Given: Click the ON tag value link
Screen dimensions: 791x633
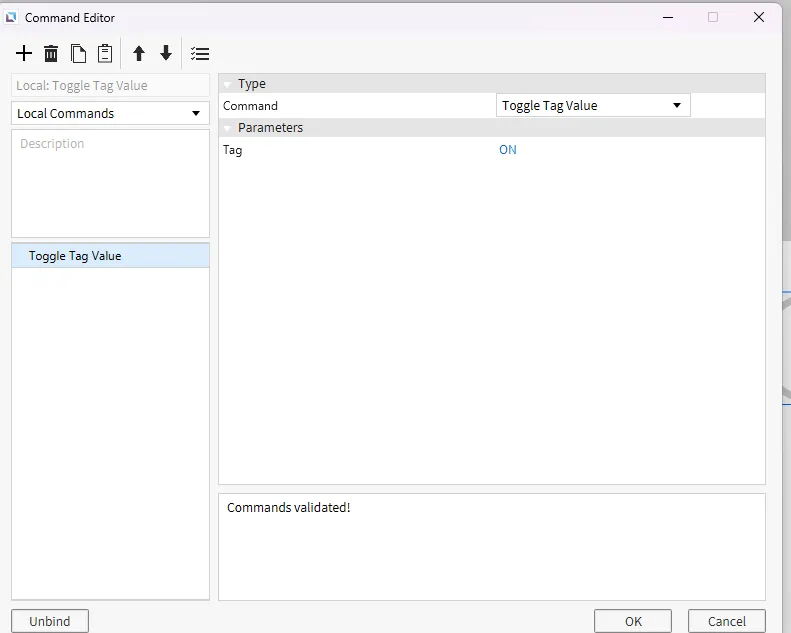Looking at the screenshot, I should click(508, 150).
